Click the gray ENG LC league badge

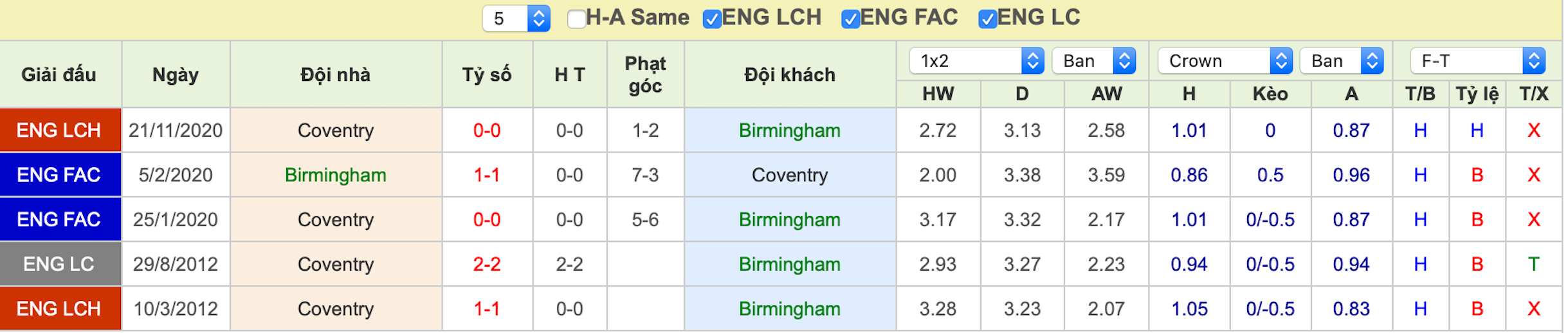point(60,264)
